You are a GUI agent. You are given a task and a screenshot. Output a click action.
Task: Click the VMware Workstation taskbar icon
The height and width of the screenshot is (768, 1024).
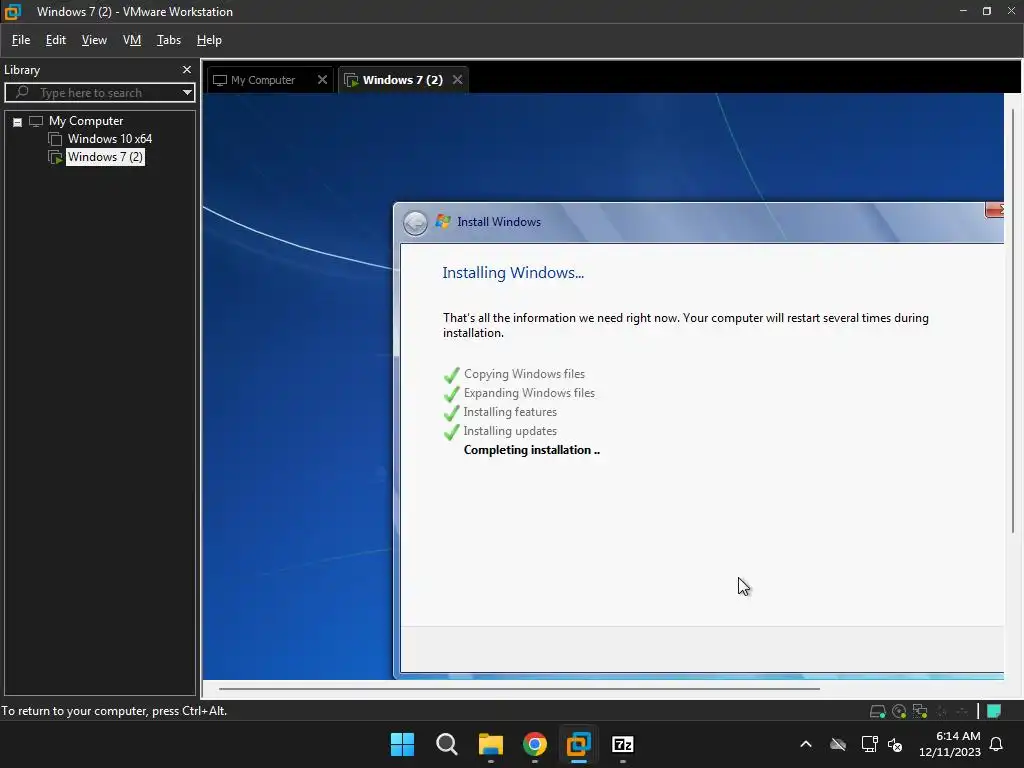coord(579,744)
